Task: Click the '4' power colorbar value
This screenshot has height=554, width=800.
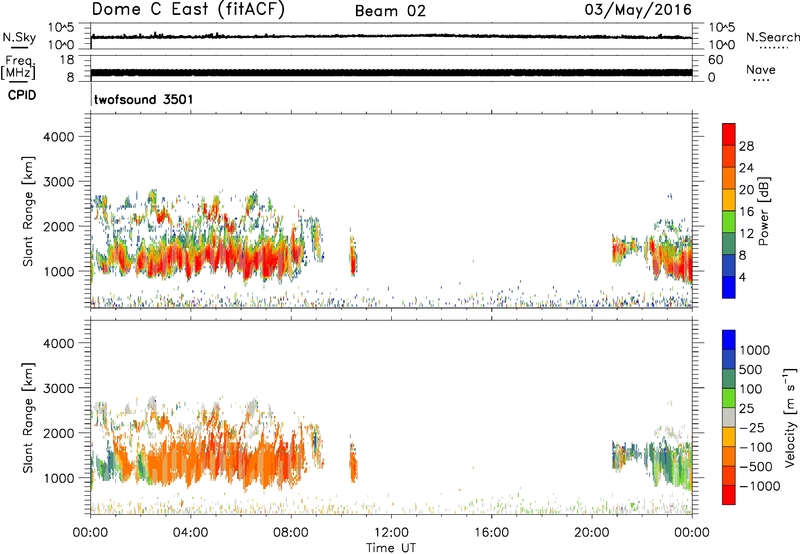Action: 742,277
